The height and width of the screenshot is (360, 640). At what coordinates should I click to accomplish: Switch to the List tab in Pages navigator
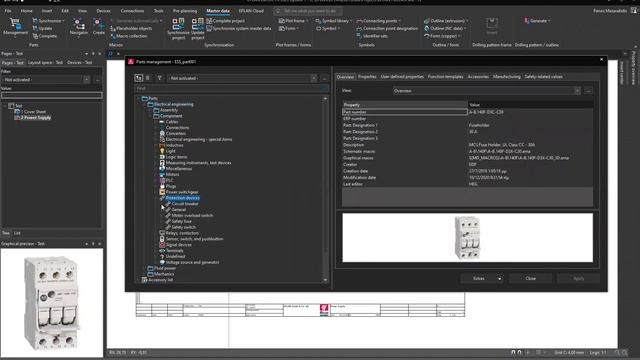(x=17, y=233)
